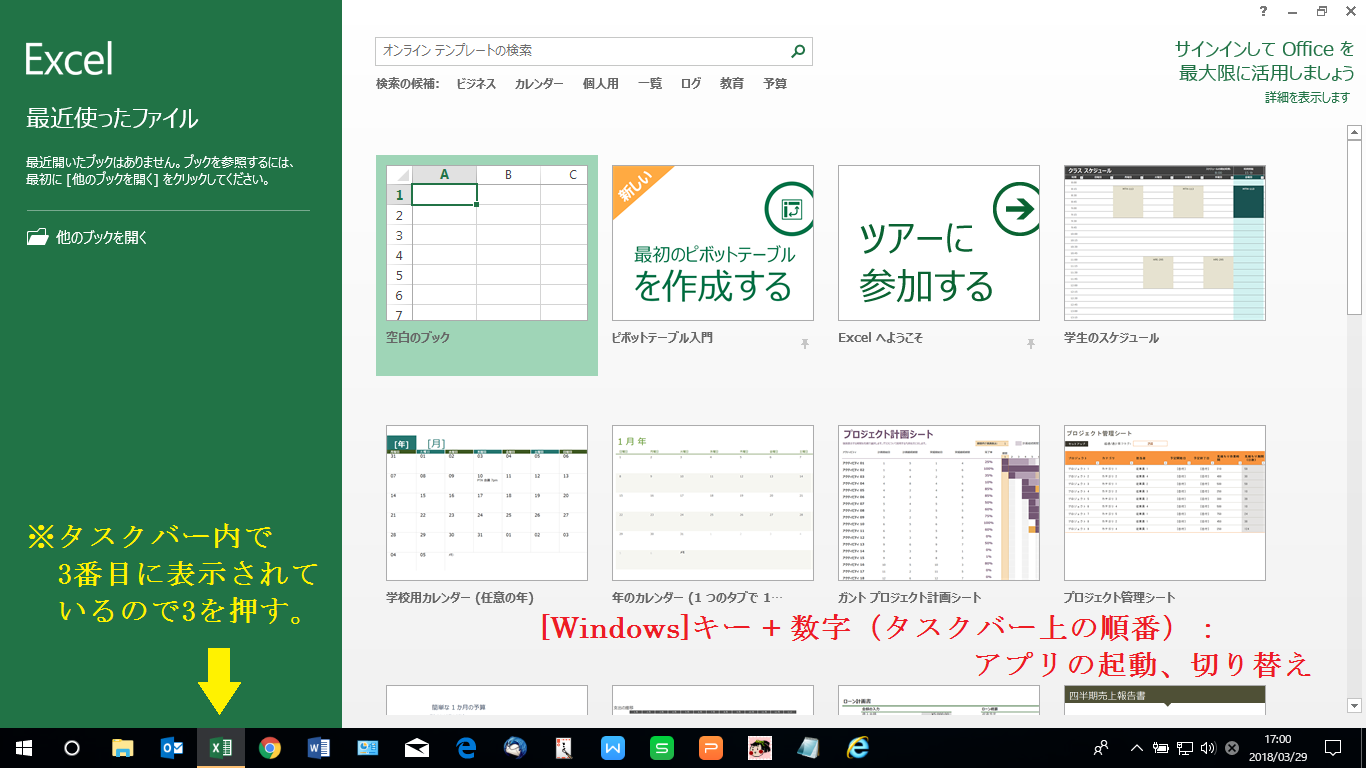
Task: Select the 個人用 suggested search
Action: coord(601,84)
